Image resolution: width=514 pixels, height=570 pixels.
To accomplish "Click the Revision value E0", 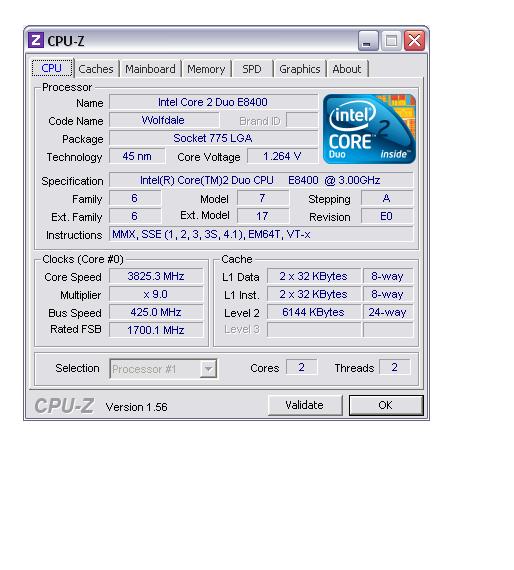I will 387,216.
